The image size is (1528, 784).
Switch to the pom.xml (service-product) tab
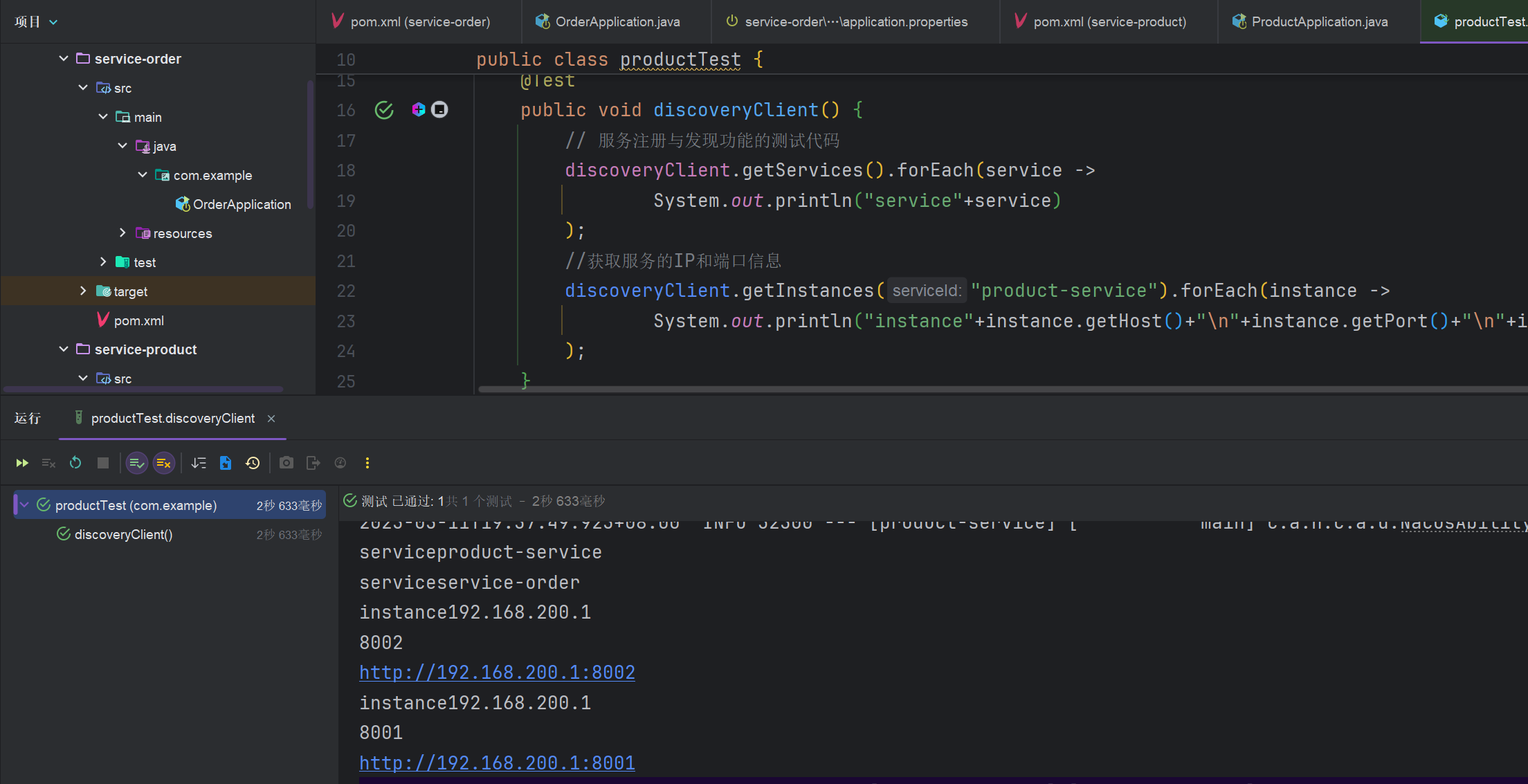tap(1109, 22)
